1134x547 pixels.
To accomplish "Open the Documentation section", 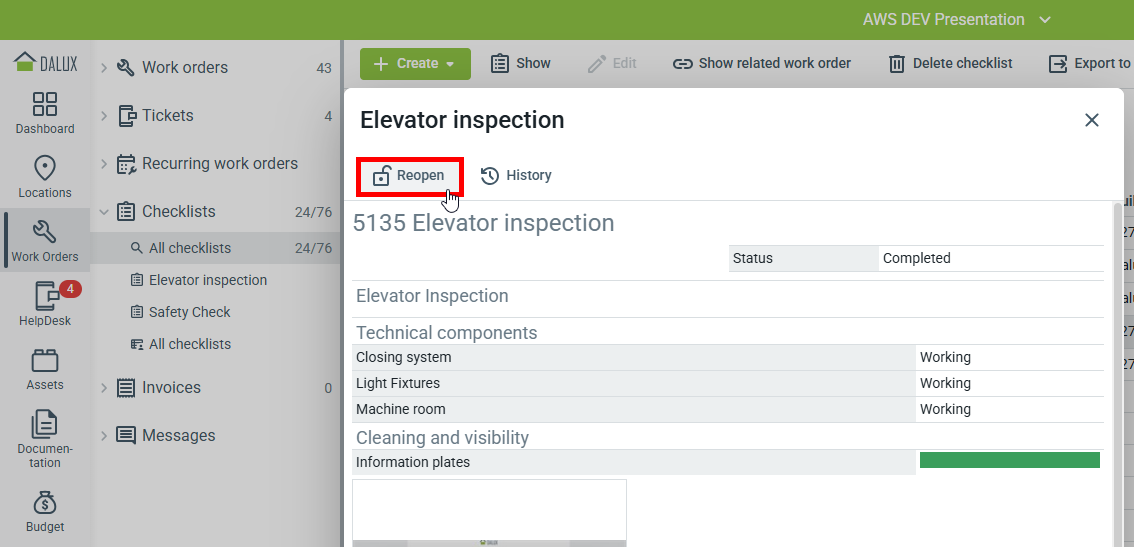I will click(45, 438).
